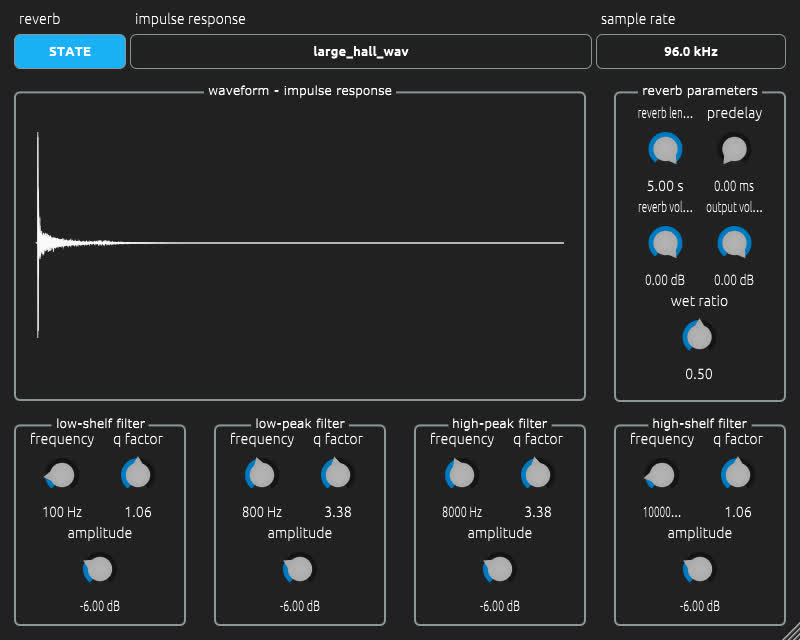Viewport: 800px width, 640px height.
Task: Click the low-shelf filter amplitude knob
Action: coord(99,569)
